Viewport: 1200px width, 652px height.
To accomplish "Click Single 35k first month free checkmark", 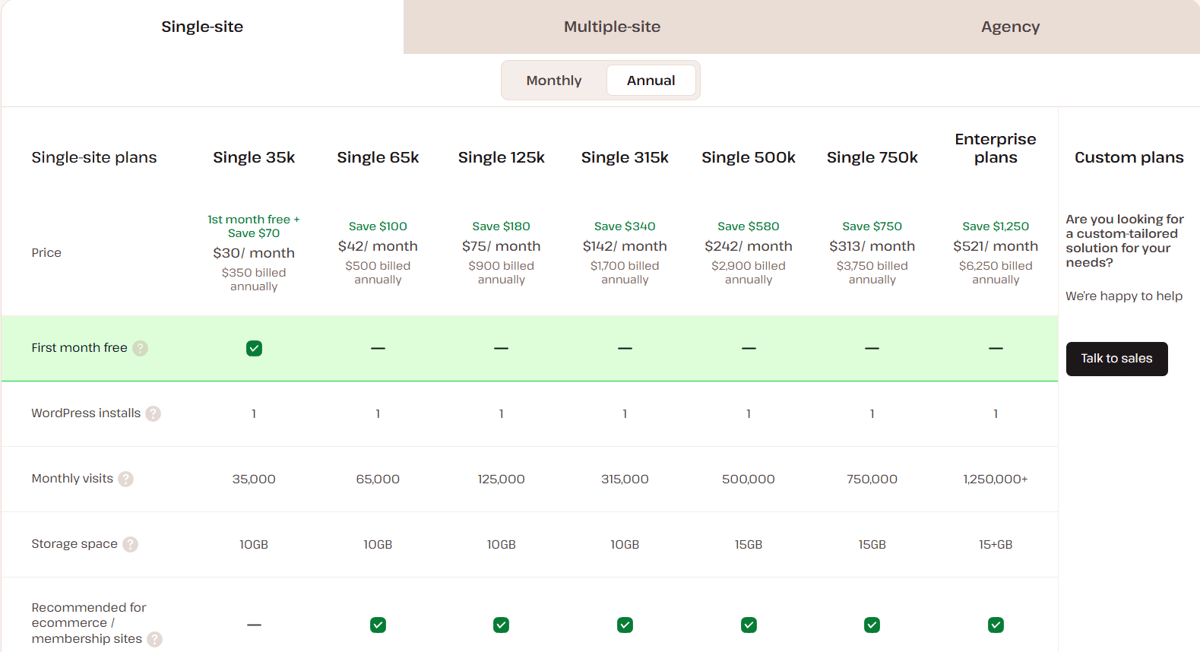I will click(254, 348).
